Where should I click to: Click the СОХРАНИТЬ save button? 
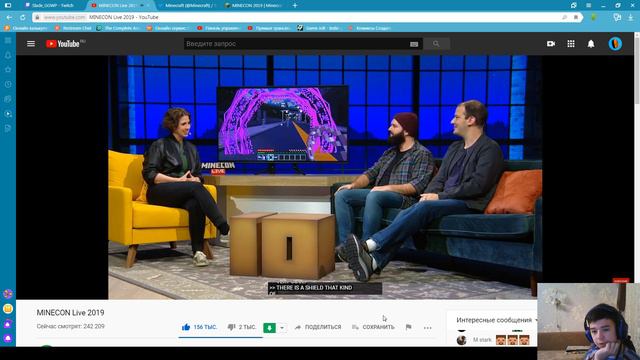pos(373,327)
